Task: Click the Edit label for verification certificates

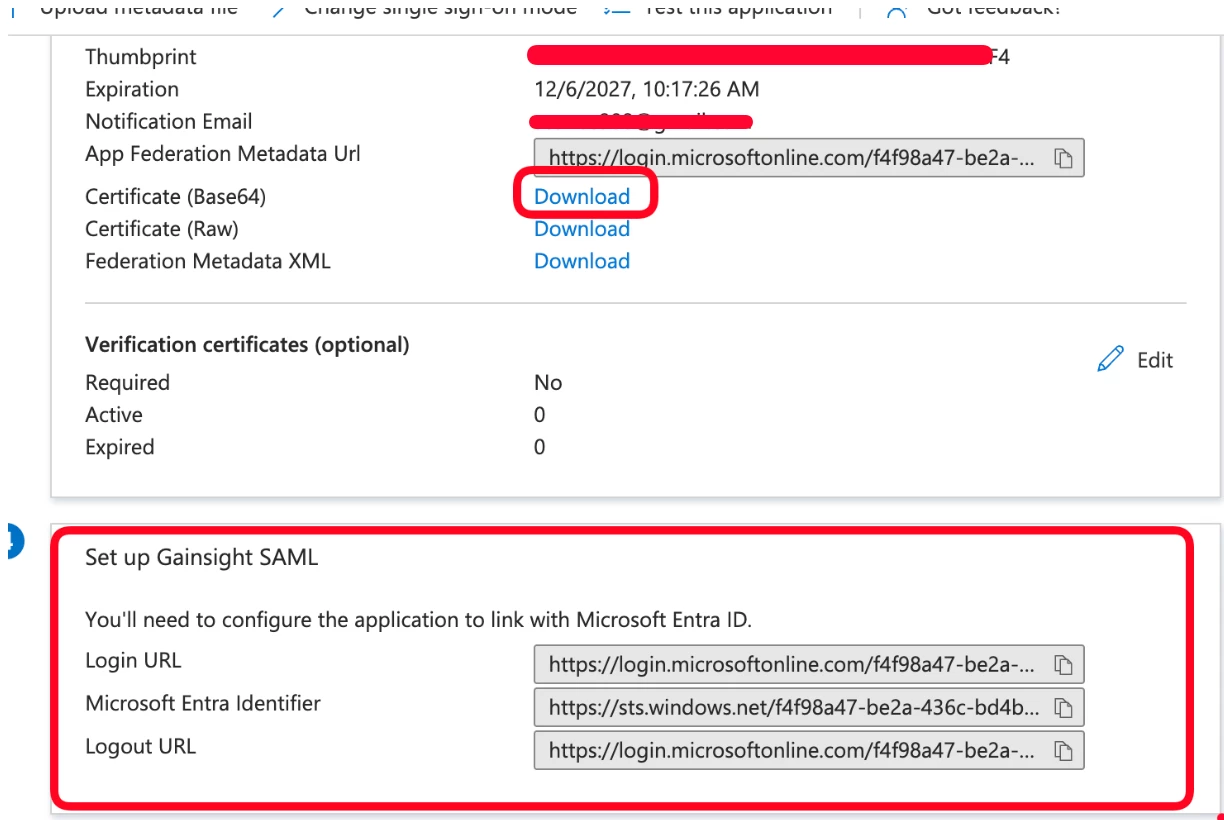Action: coord(1155,360)
